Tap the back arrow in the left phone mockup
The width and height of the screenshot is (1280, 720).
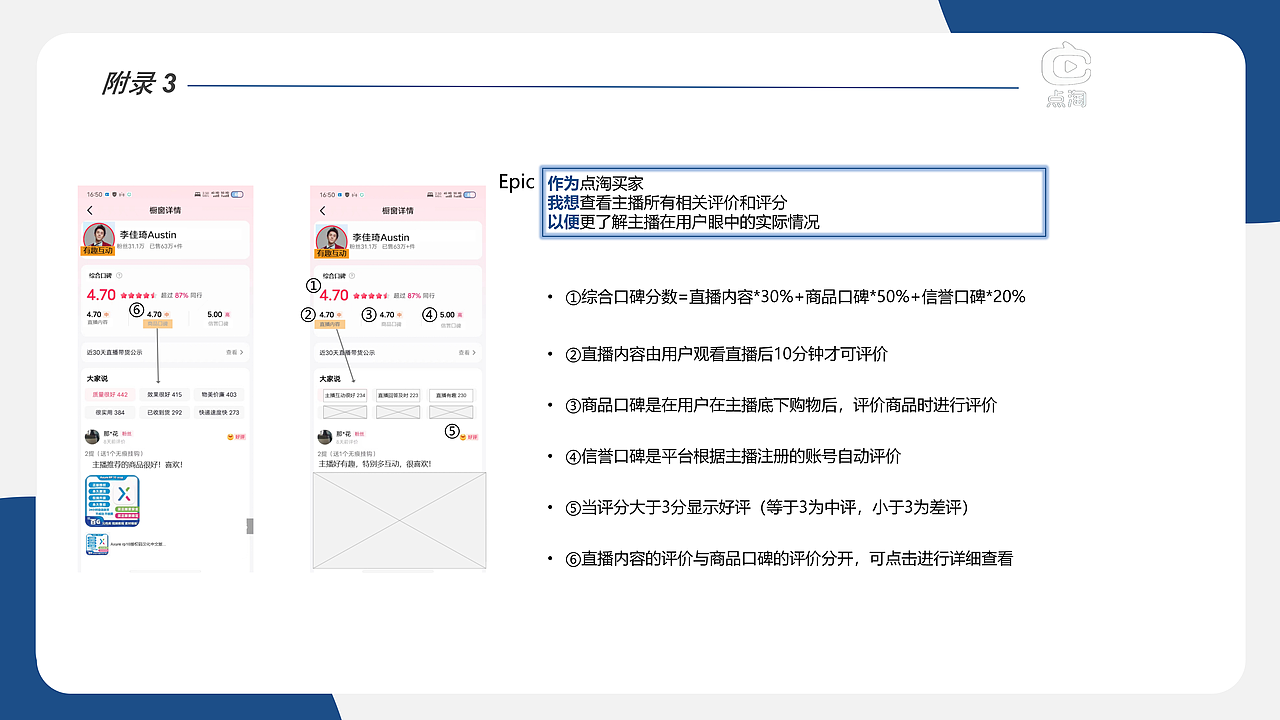click(x=90, y=210)
